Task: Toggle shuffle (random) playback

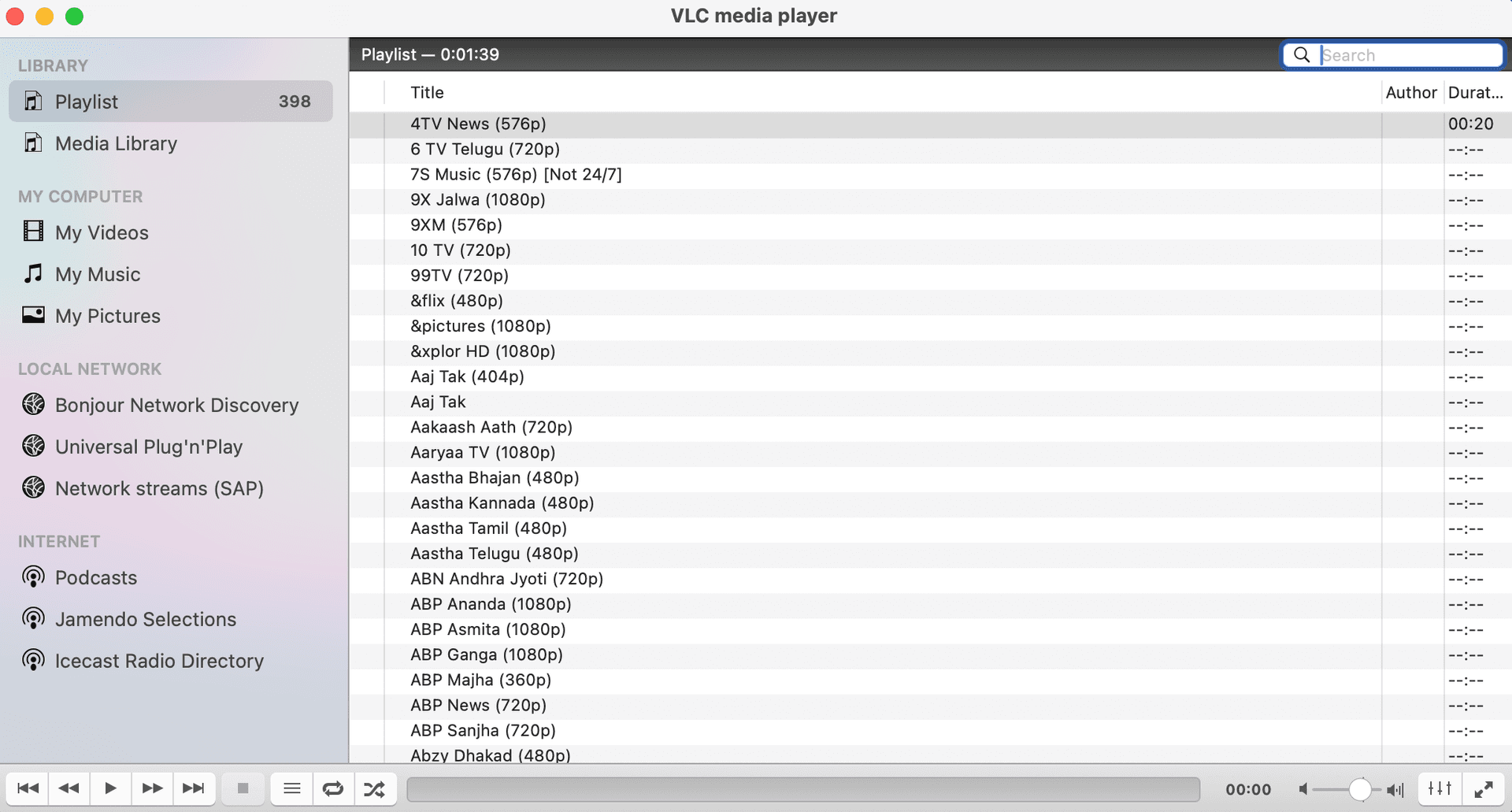Action: coord(375,788)
